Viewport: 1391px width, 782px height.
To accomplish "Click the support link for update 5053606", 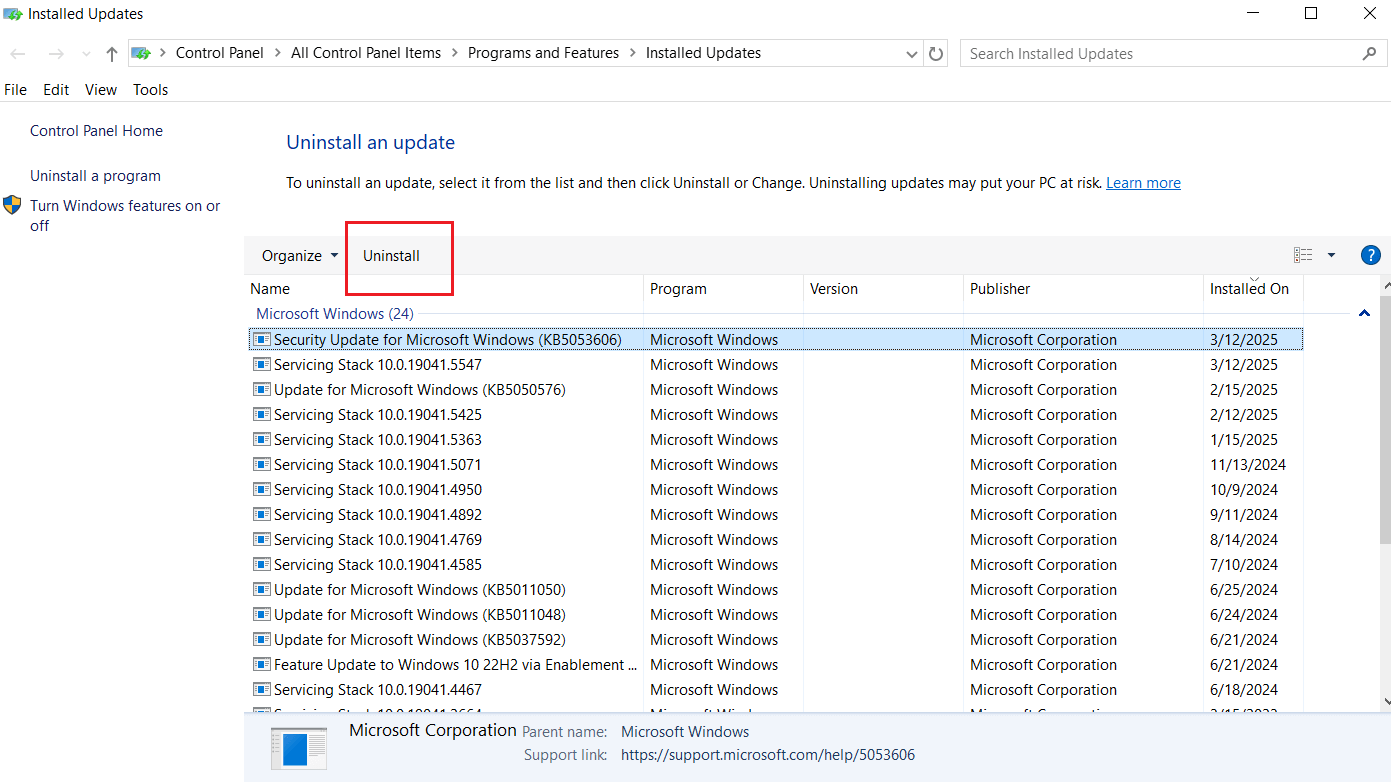I will (768, 754).
